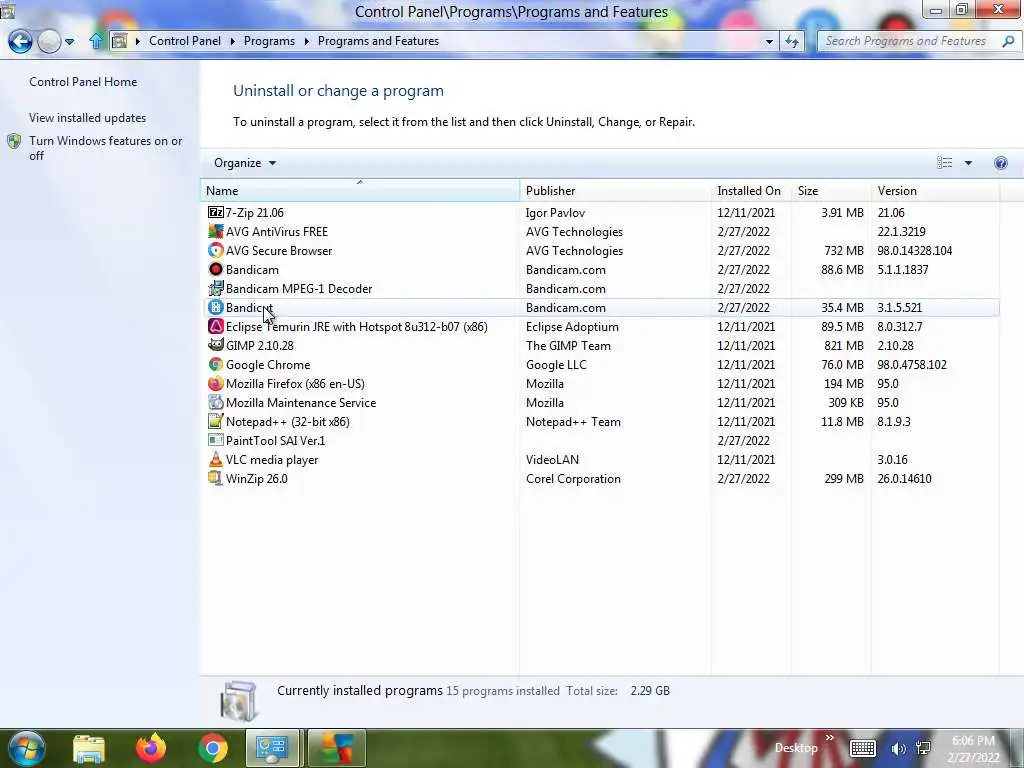Select the VideoLAN publisher cell
The height and width of the screenshot is (768, 1024).
(x=552, y=460)
